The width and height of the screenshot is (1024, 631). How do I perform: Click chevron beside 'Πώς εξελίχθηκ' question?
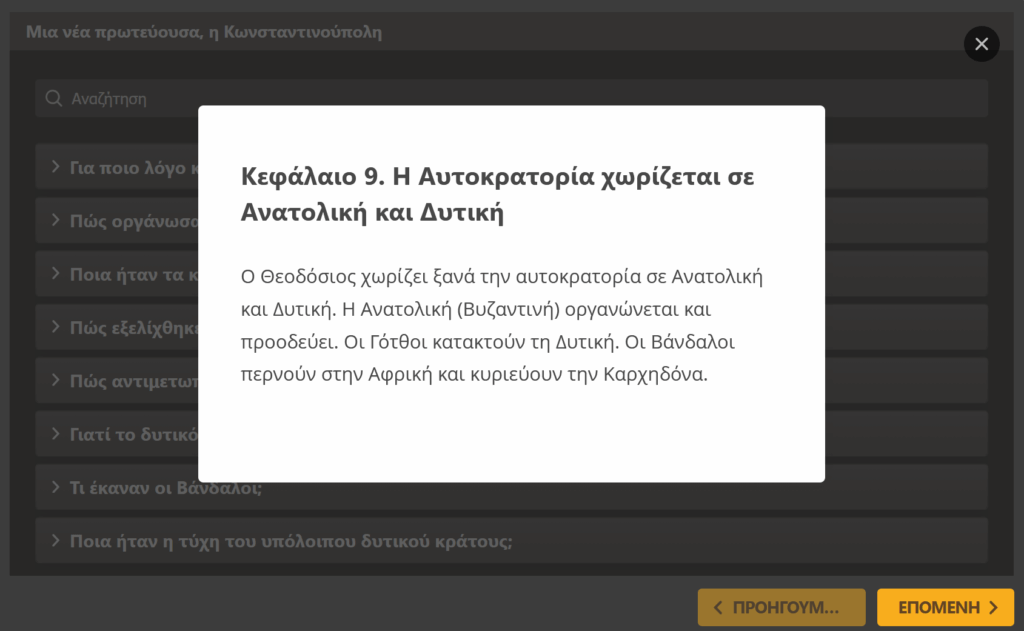point(55,326)
